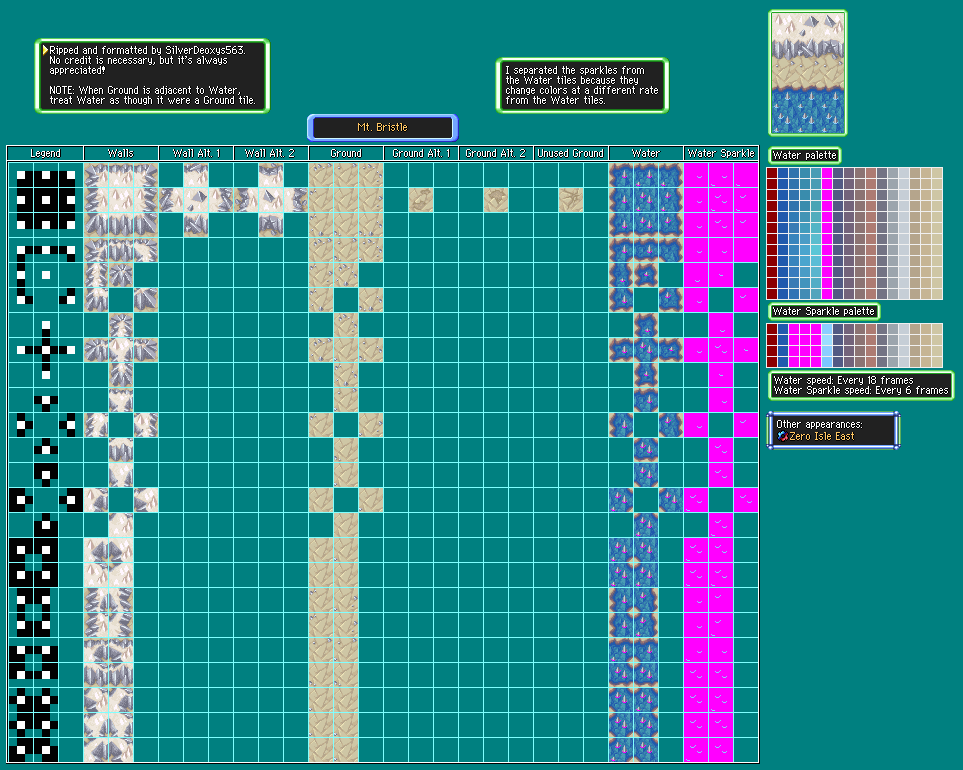Image resolution: width=963 pixels, height=770 pixels.
Task: Click the yellow arrow cursor in credits box
Action: (x=45, y=50)
